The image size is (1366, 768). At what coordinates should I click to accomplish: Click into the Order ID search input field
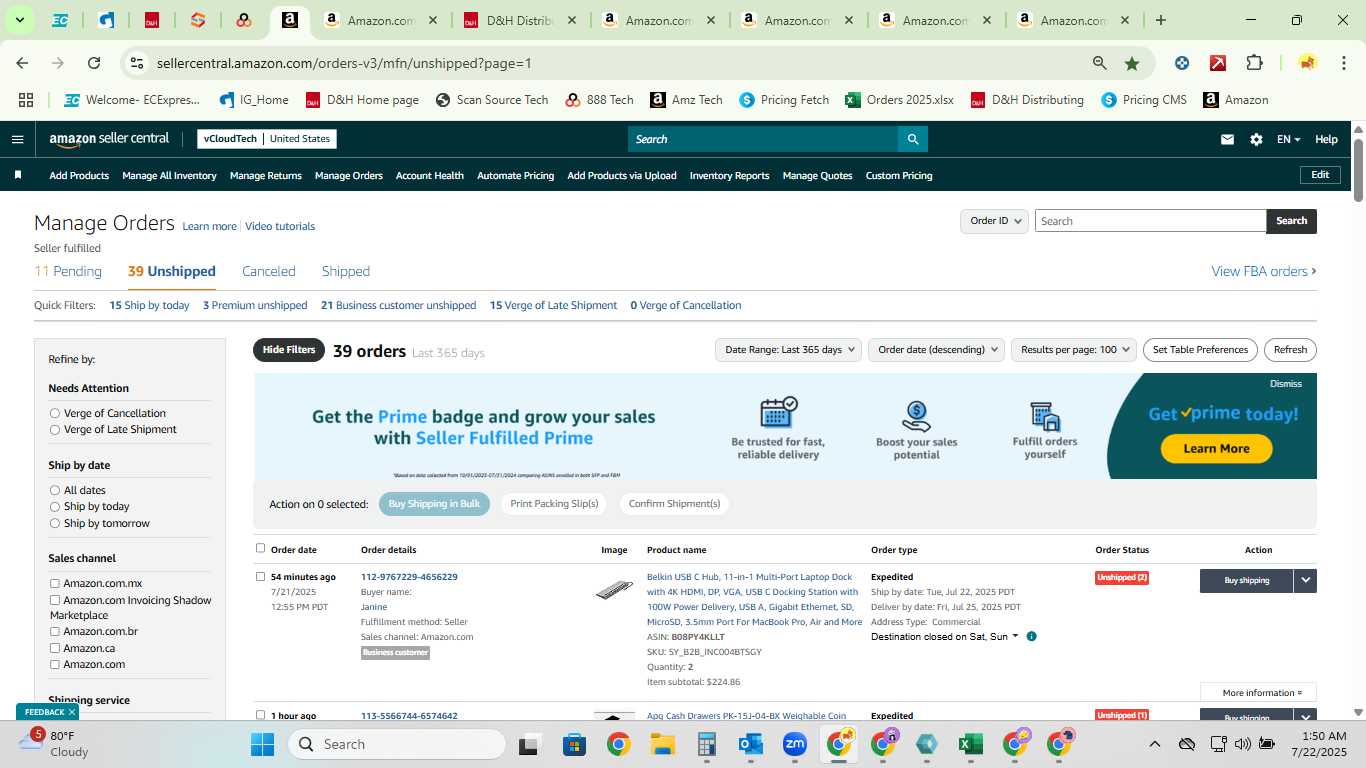click(x=1150, y=221)
